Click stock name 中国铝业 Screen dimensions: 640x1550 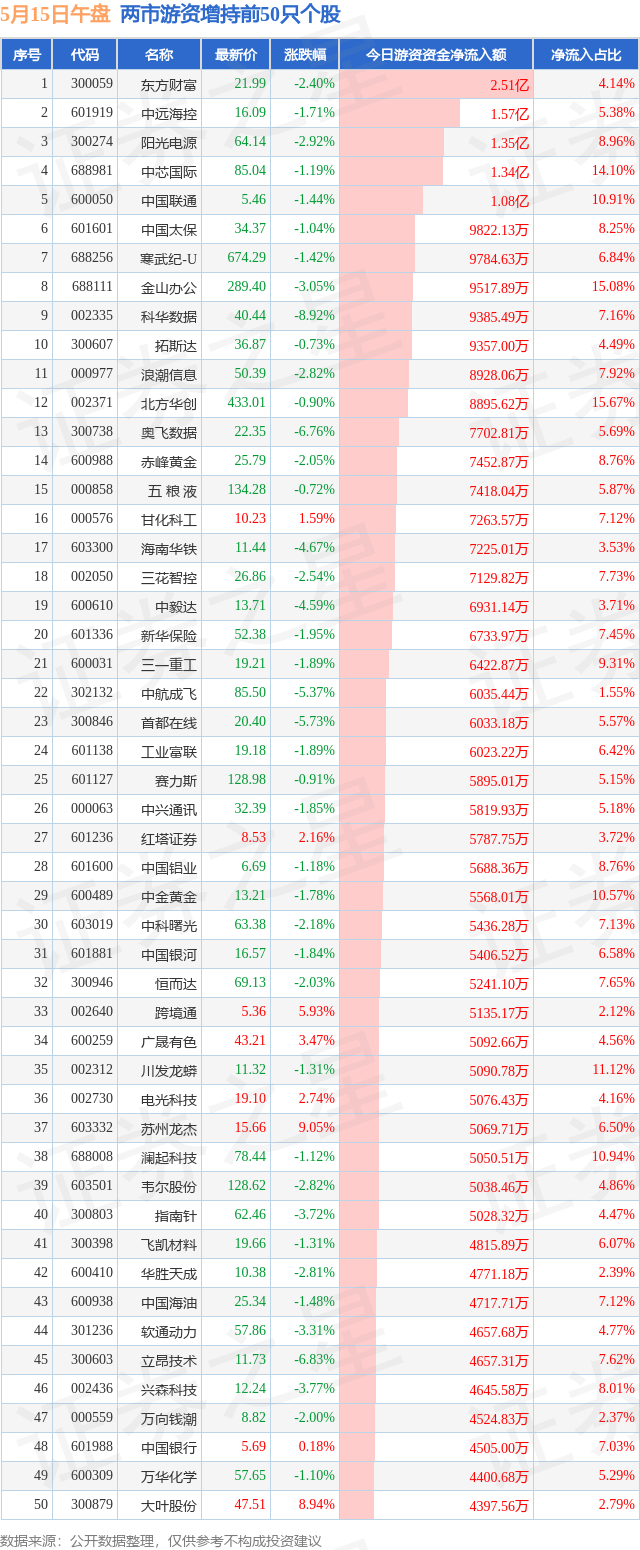coord(169,868)
